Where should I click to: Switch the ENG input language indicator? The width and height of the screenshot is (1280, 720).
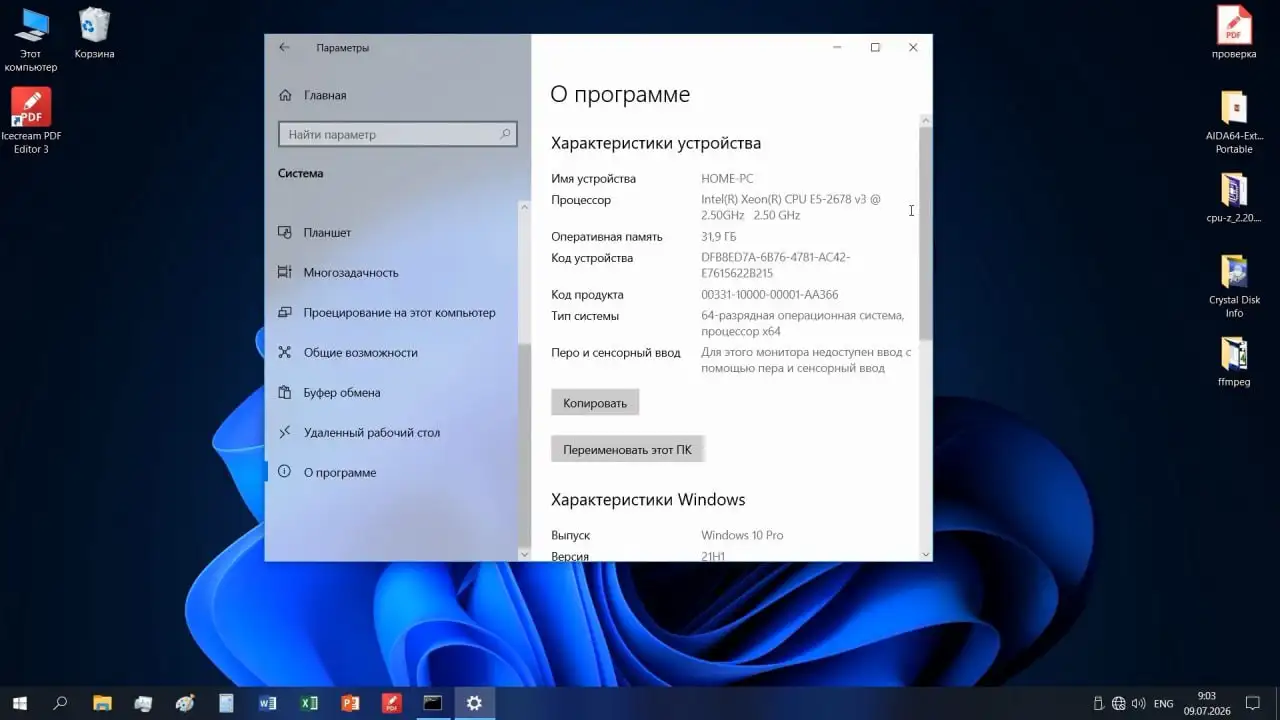click(x=1164, y=703)
